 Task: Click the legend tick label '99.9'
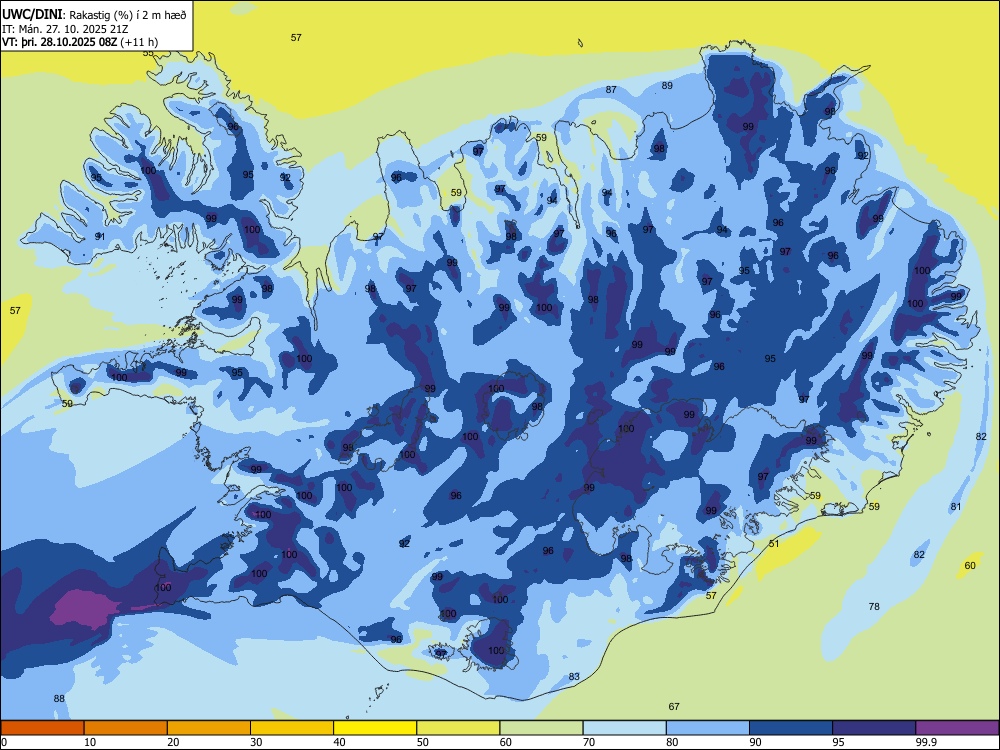tap(926, 742)
